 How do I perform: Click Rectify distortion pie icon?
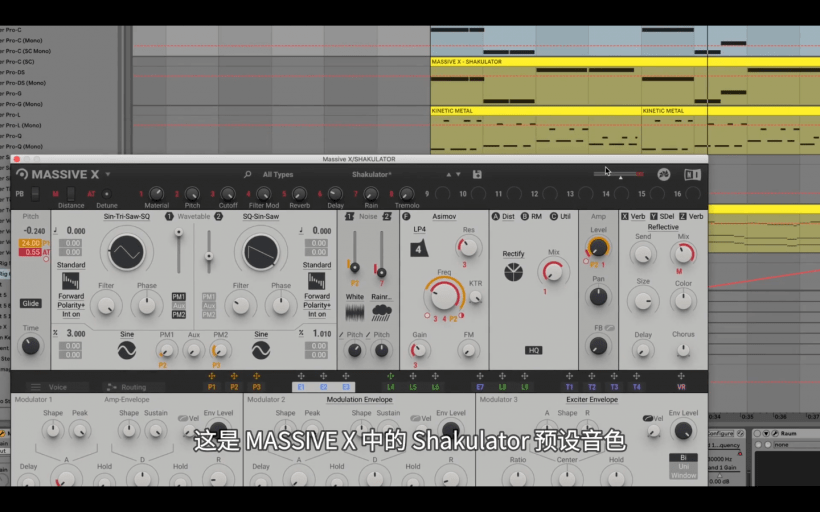pos(514,272)
